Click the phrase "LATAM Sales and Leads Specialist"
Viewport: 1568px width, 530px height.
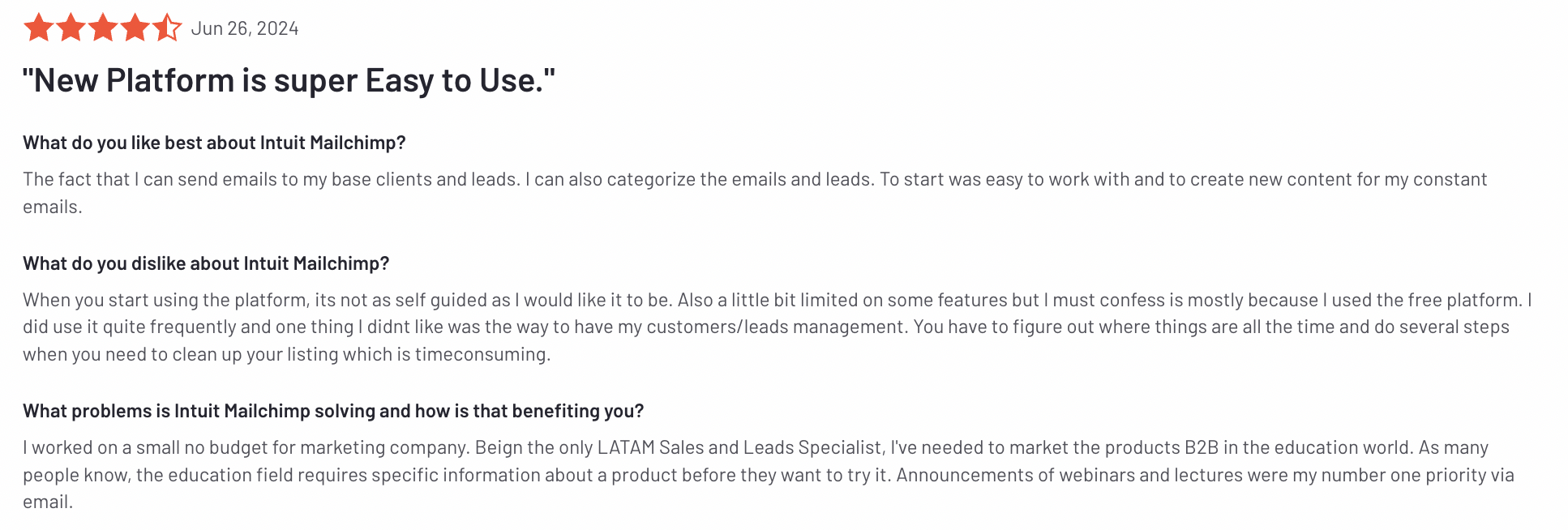point(739,447)
